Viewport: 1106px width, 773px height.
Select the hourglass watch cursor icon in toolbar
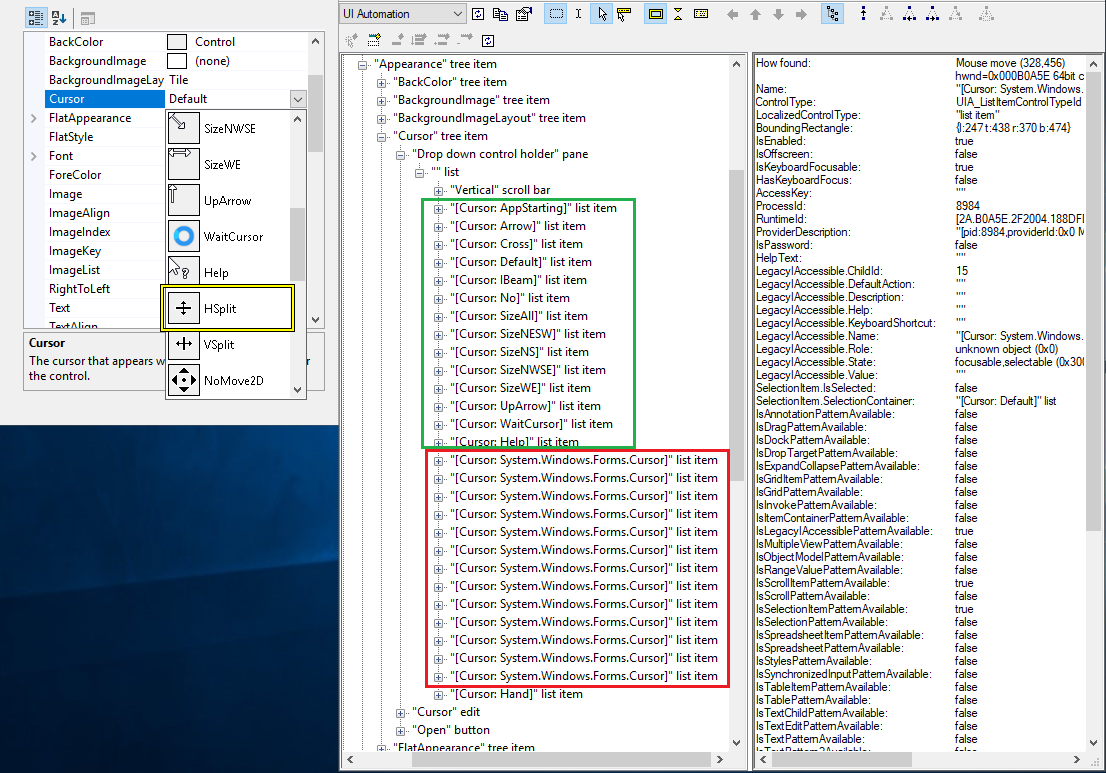(678, 13)
